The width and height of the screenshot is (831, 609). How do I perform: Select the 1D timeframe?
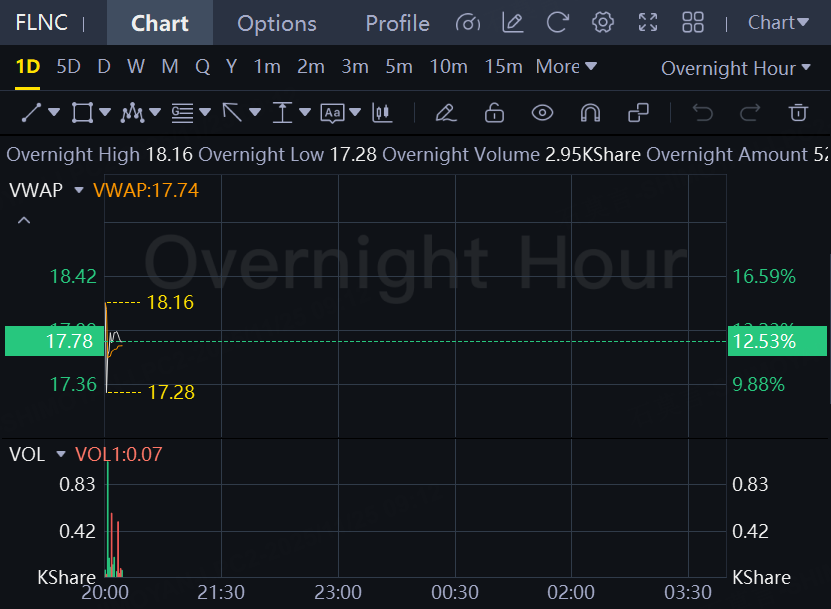pyautogui.click(x=28, y=67)
